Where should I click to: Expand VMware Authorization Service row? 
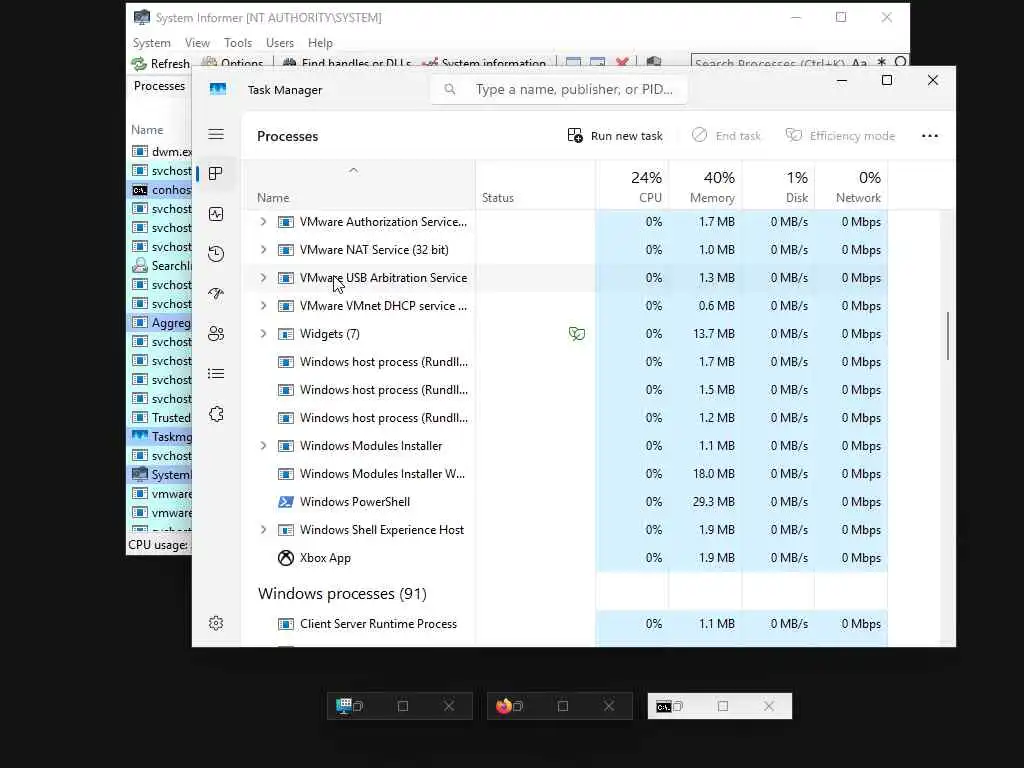pyautogui.click(x=263, y=221)
